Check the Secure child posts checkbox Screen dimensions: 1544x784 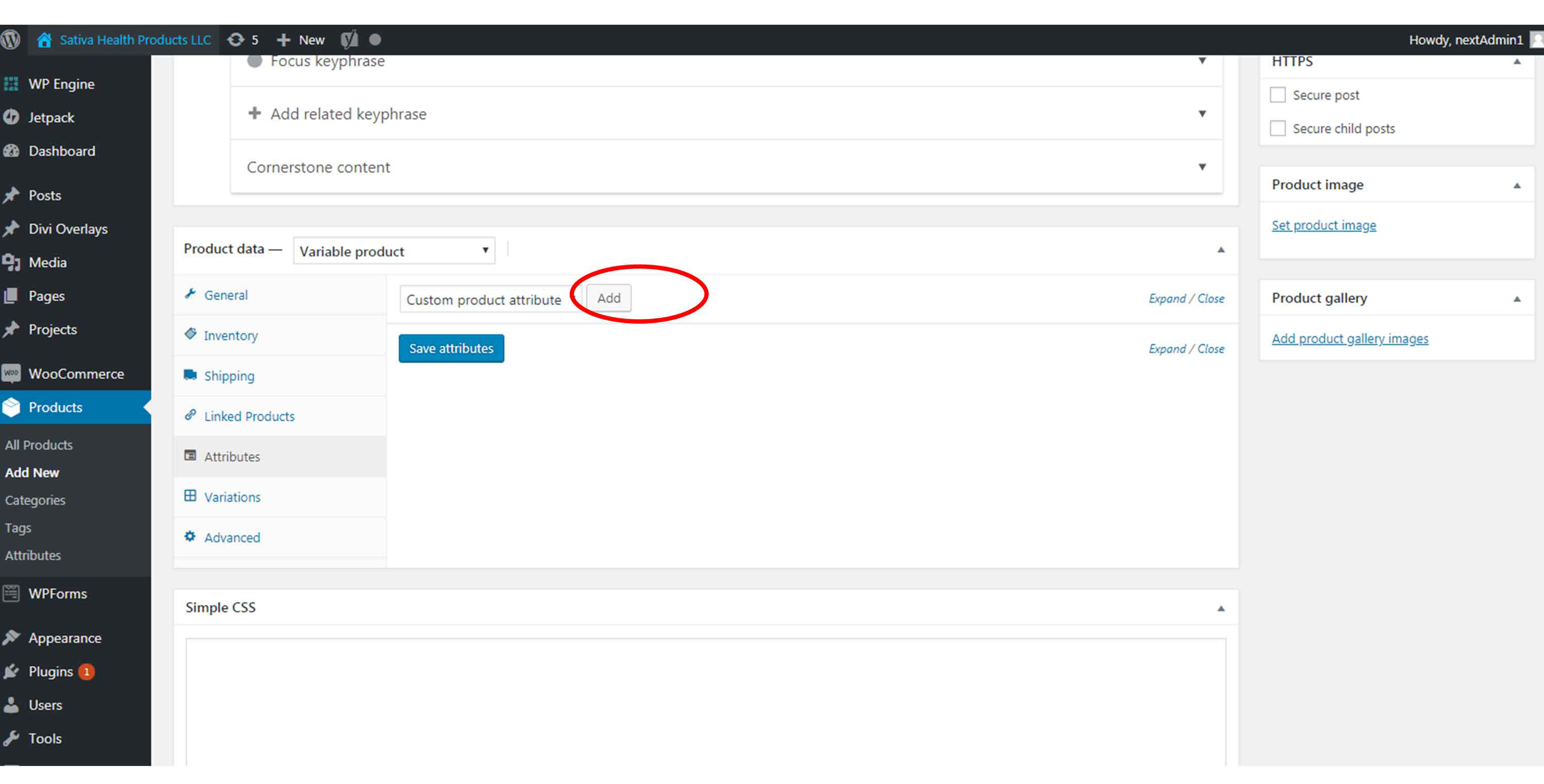tap(1277, 128)
